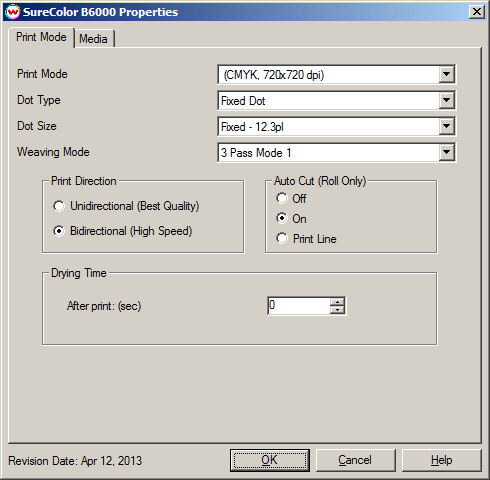490x480 pixels.
Task: Decrease drying time with down spinner arrow
Action: pyautogui.click(x=337, y=310)
